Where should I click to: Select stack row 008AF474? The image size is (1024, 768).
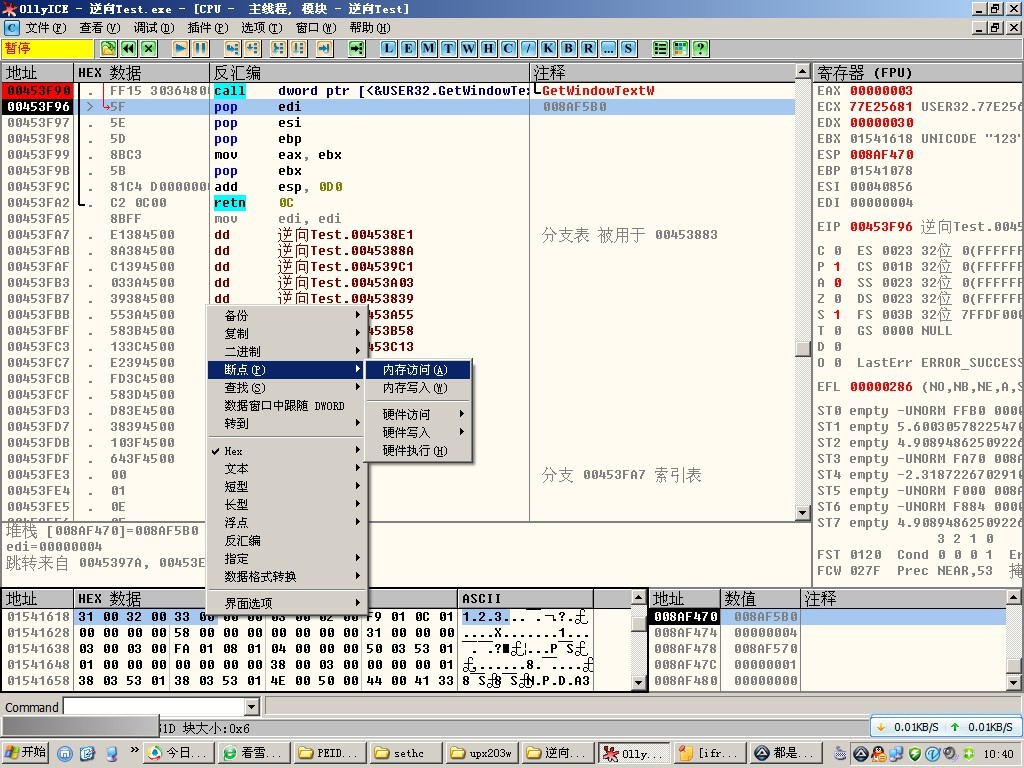[829, 632]
